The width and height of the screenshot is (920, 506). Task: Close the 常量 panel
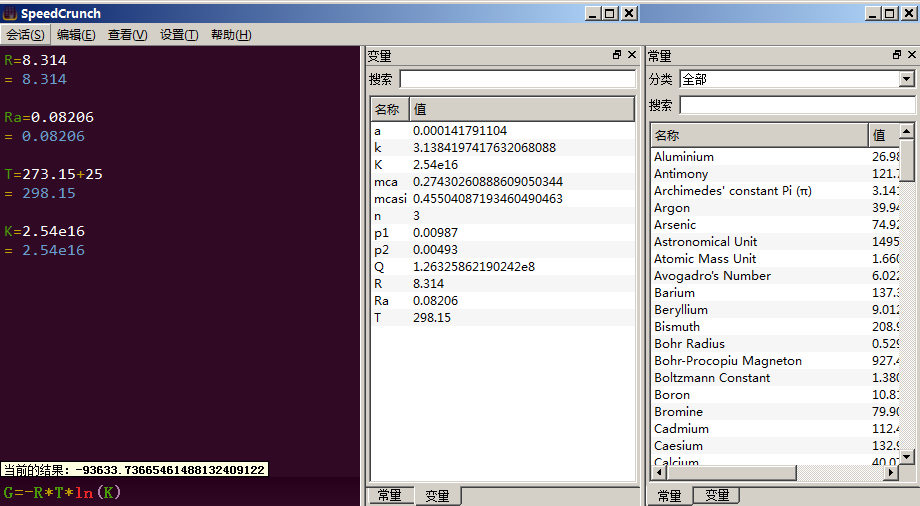[912, 55]
